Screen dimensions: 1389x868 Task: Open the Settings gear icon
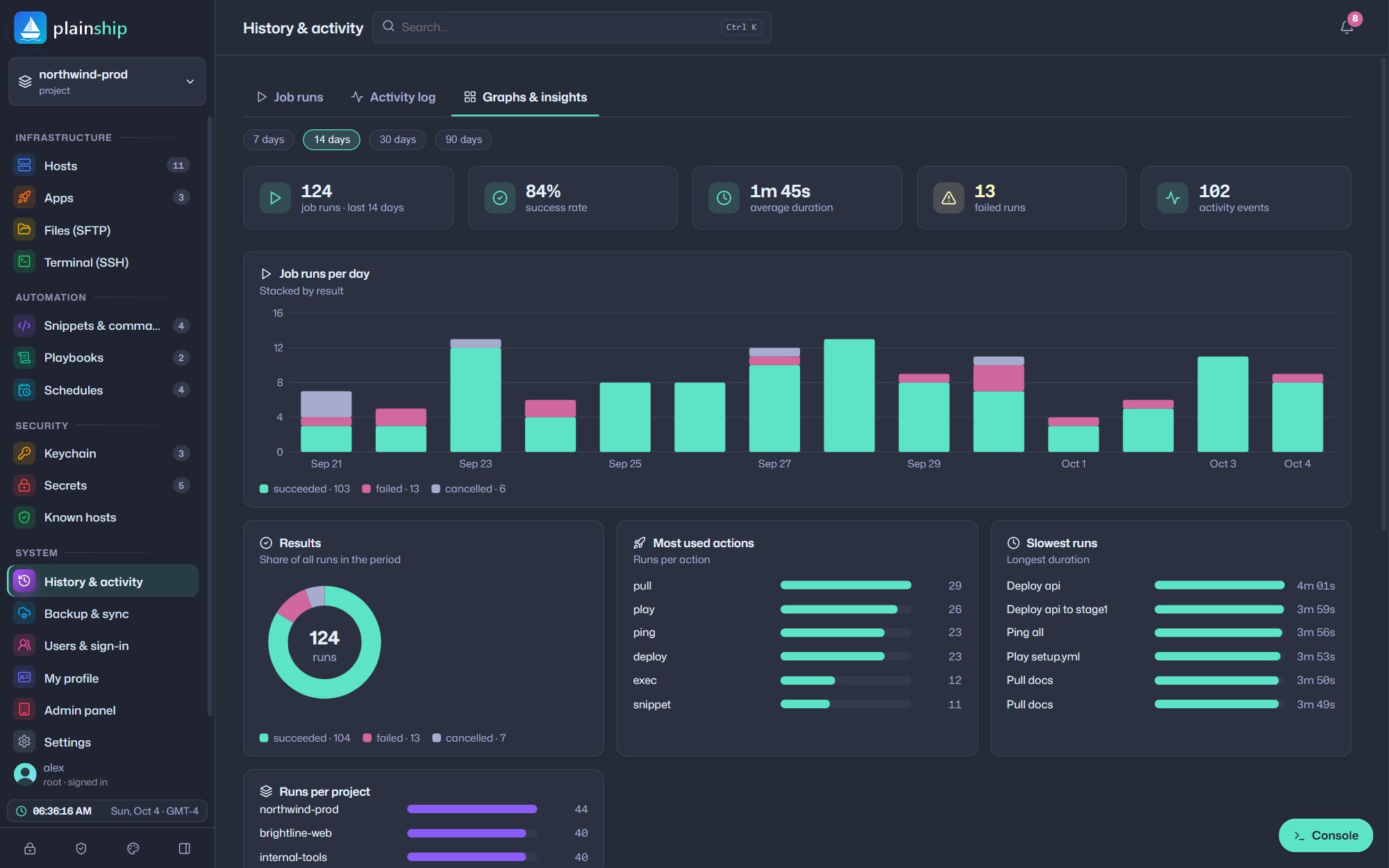(x=24, y=742)
